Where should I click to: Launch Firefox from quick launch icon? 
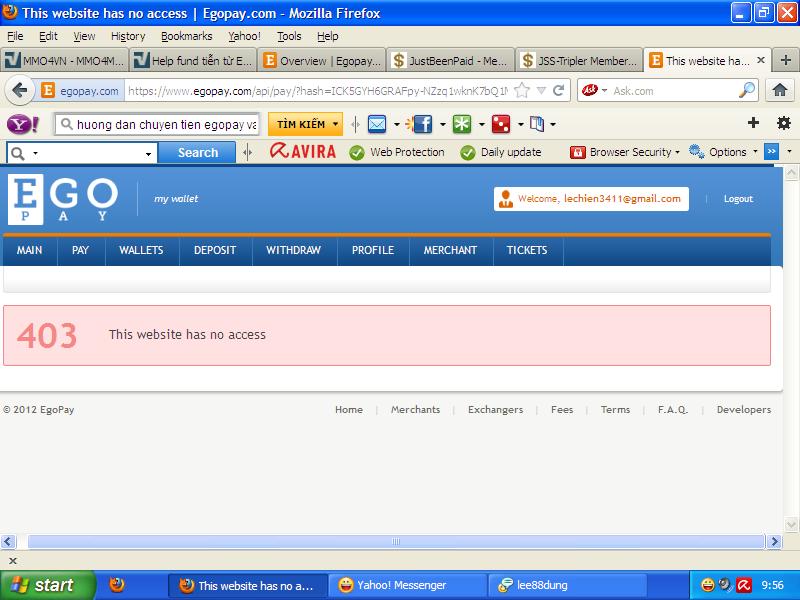pyautogui.click(x=117, y=585)
